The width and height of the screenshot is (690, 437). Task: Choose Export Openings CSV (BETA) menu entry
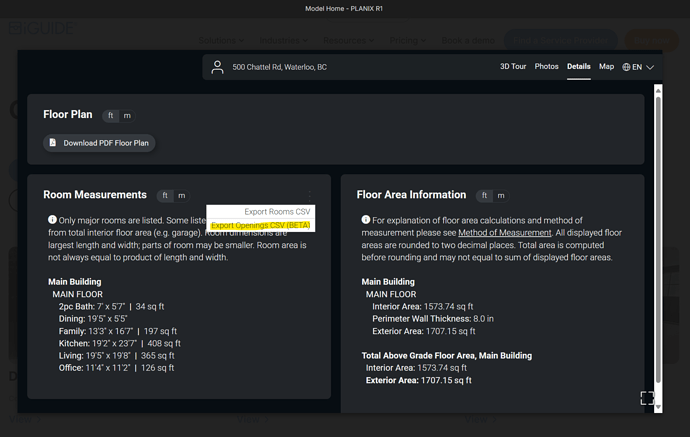coord(261,225)
